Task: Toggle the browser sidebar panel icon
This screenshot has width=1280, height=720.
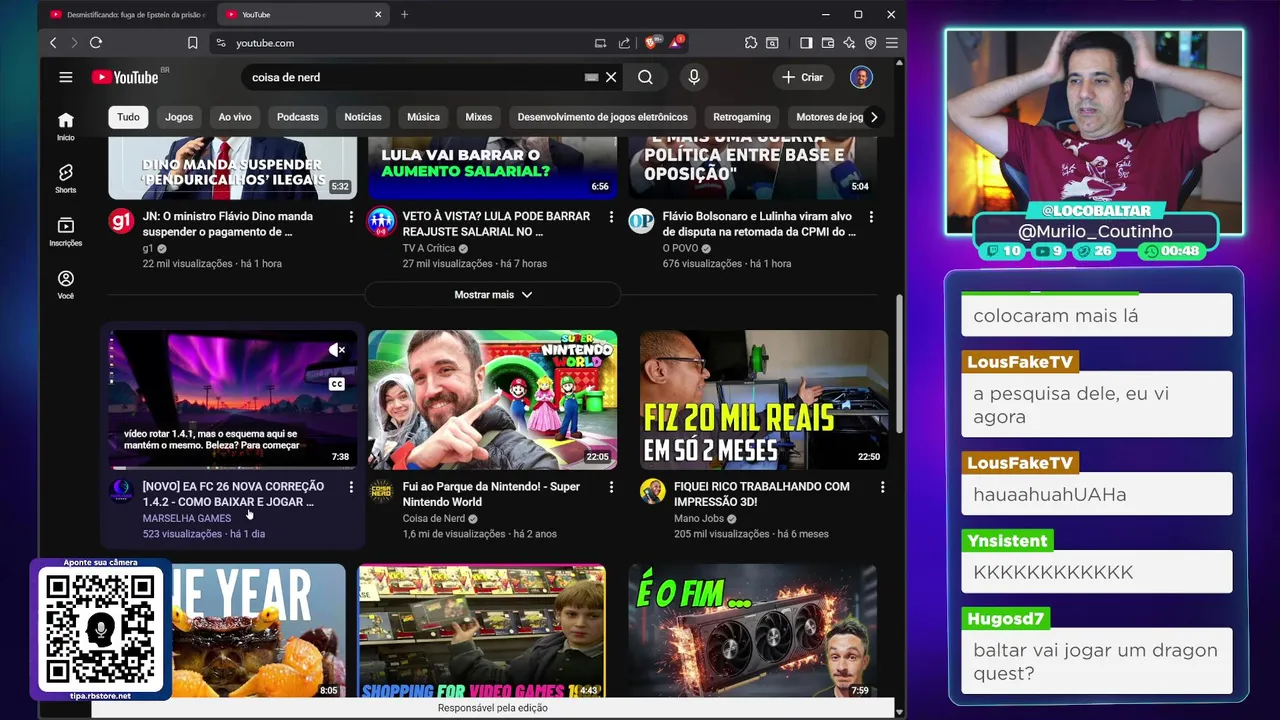Action: coord(806,43)
